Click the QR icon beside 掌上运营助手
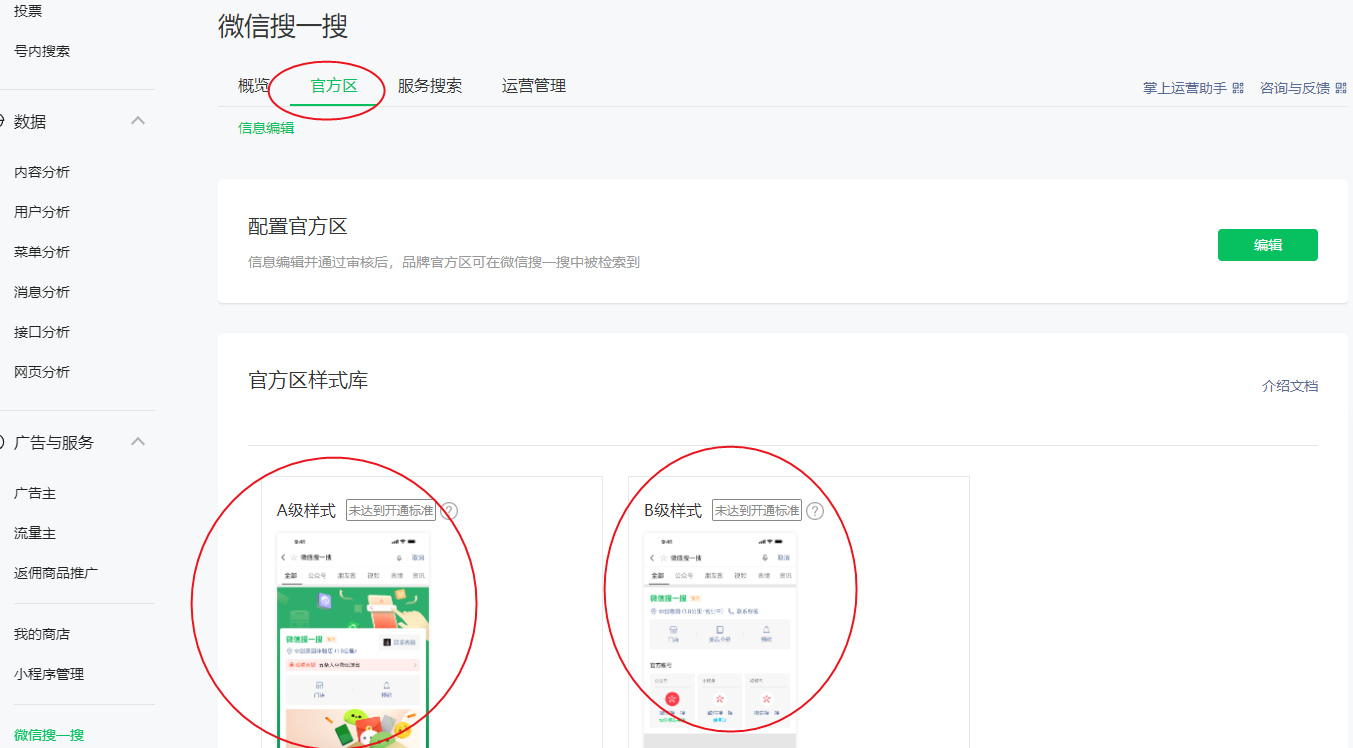The width and height of the screenshot is (1353, 748). 1238,88
